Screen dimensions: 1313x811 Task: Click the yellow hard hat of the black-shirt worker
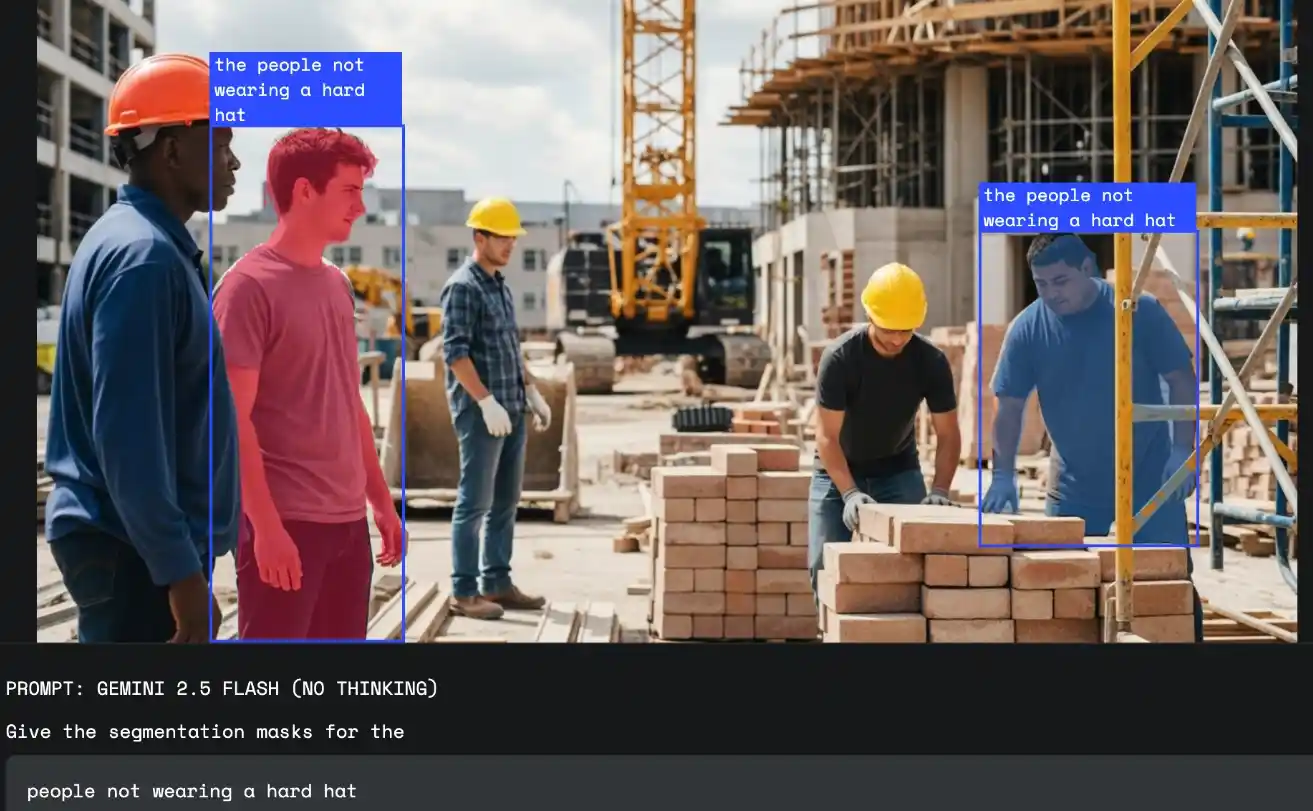coord(893,296)
